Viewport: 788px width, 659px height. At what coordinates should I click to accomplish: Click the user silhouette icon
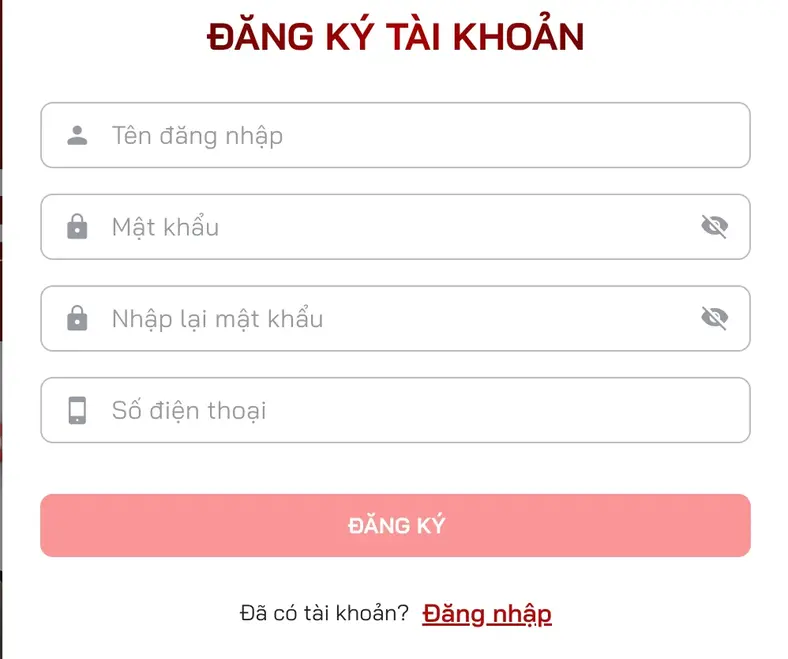(x=77, y=135)
